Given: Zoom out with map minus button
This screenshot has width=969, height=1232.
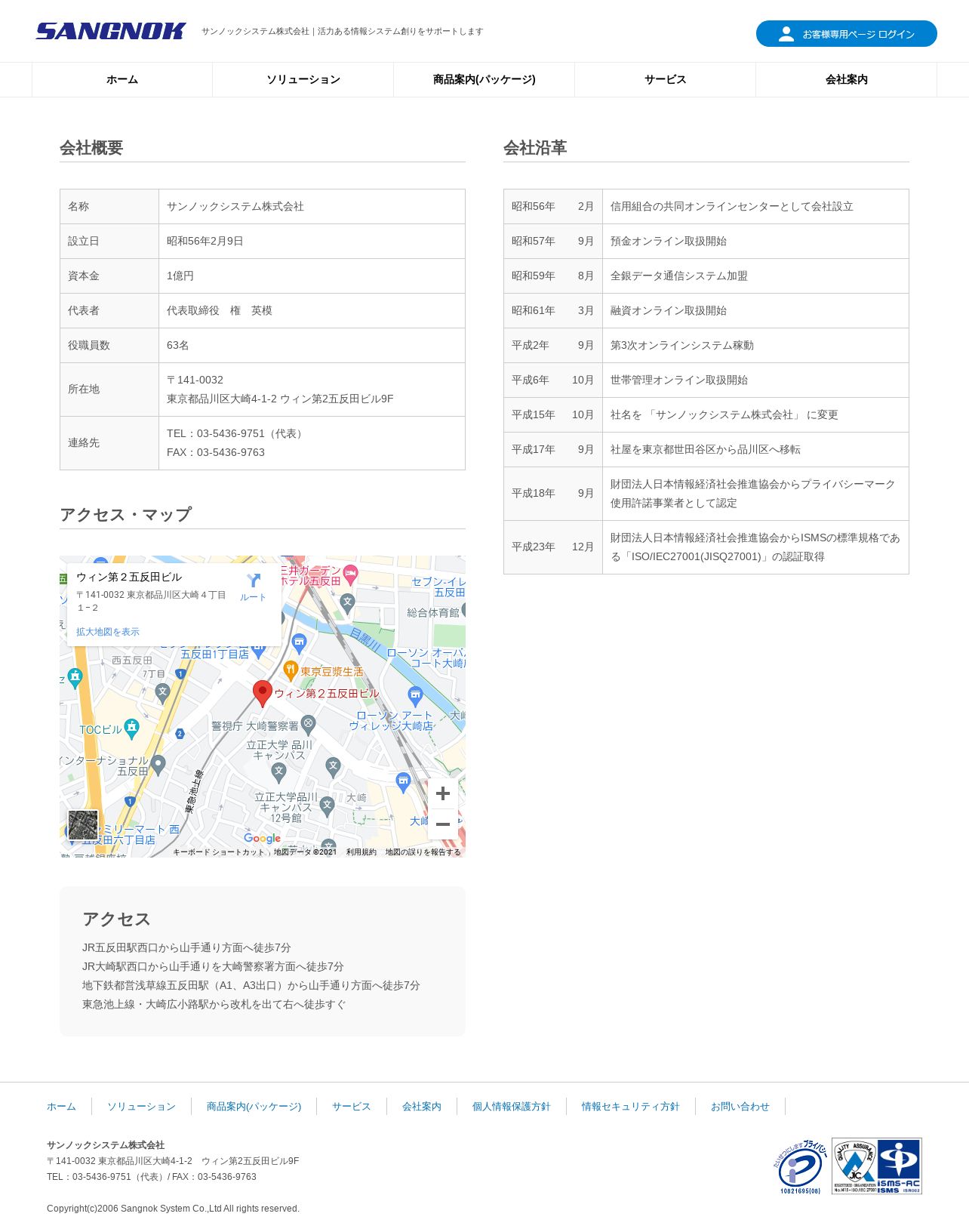Looking at the screenshot, I should coord(443,824).
